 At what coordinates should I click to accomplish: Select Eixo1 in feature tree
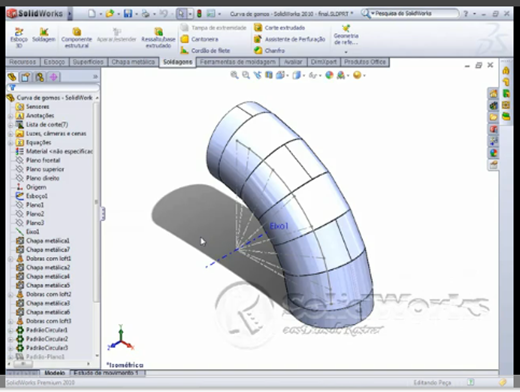pos(28,232)
